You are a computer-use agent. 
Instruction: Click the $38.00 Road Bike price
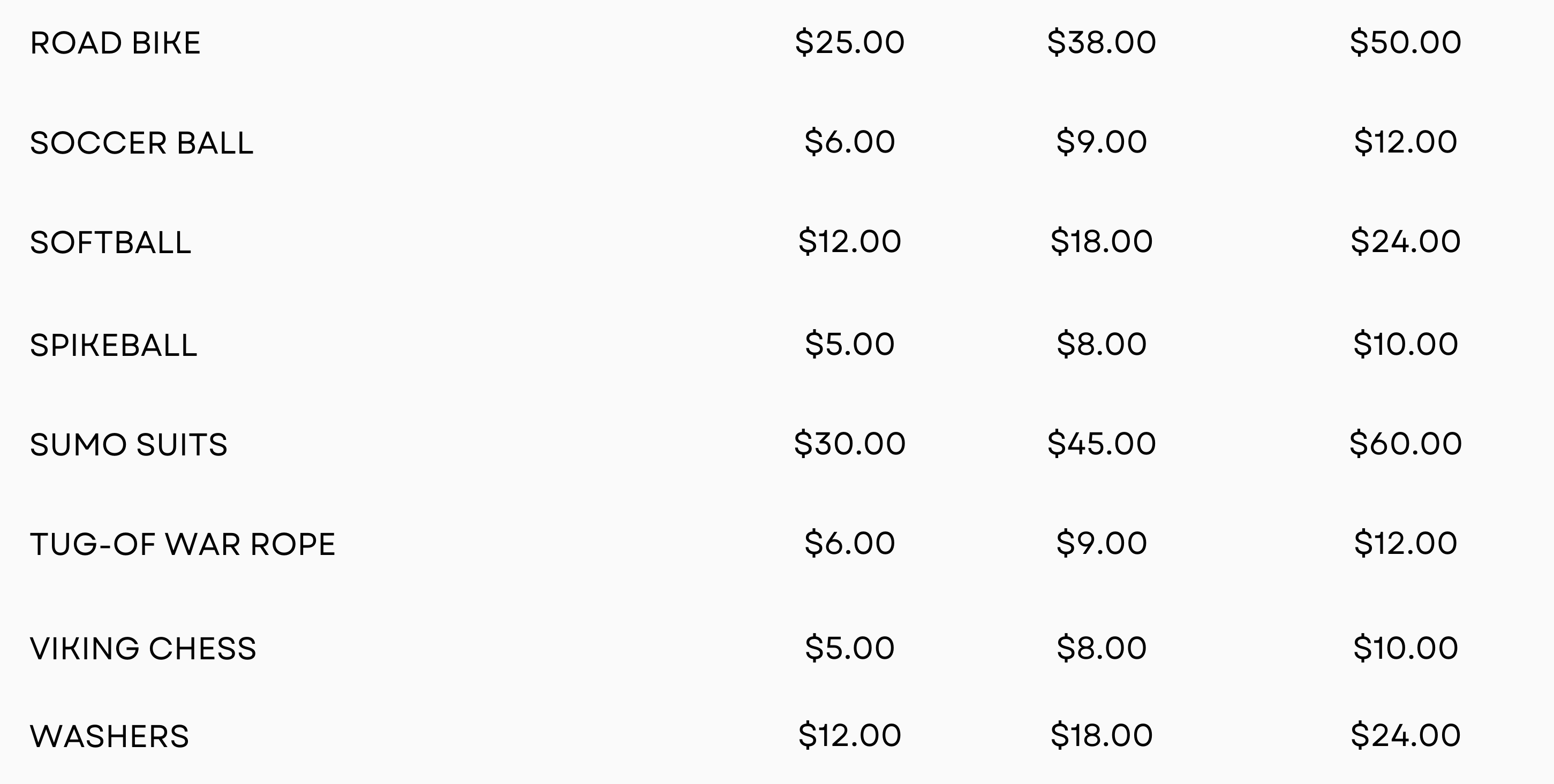click(x=1102, y=42)
